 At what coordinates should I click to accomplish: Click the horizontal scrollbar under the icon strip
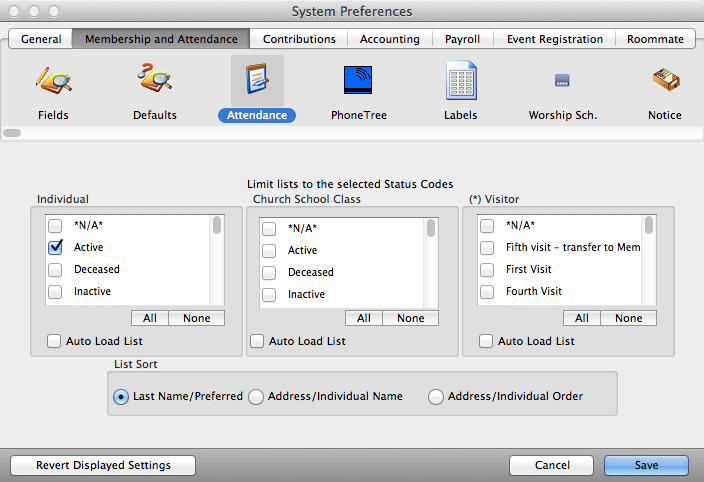pyautogui.click(x=14, y=132)
